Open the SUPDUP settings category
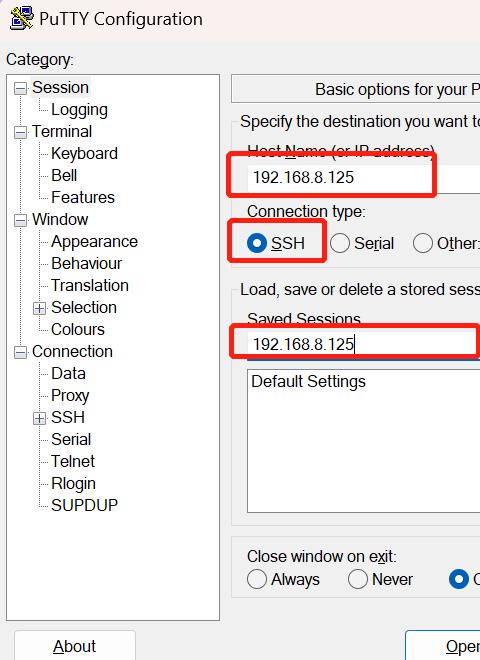 tap(84, 505)
